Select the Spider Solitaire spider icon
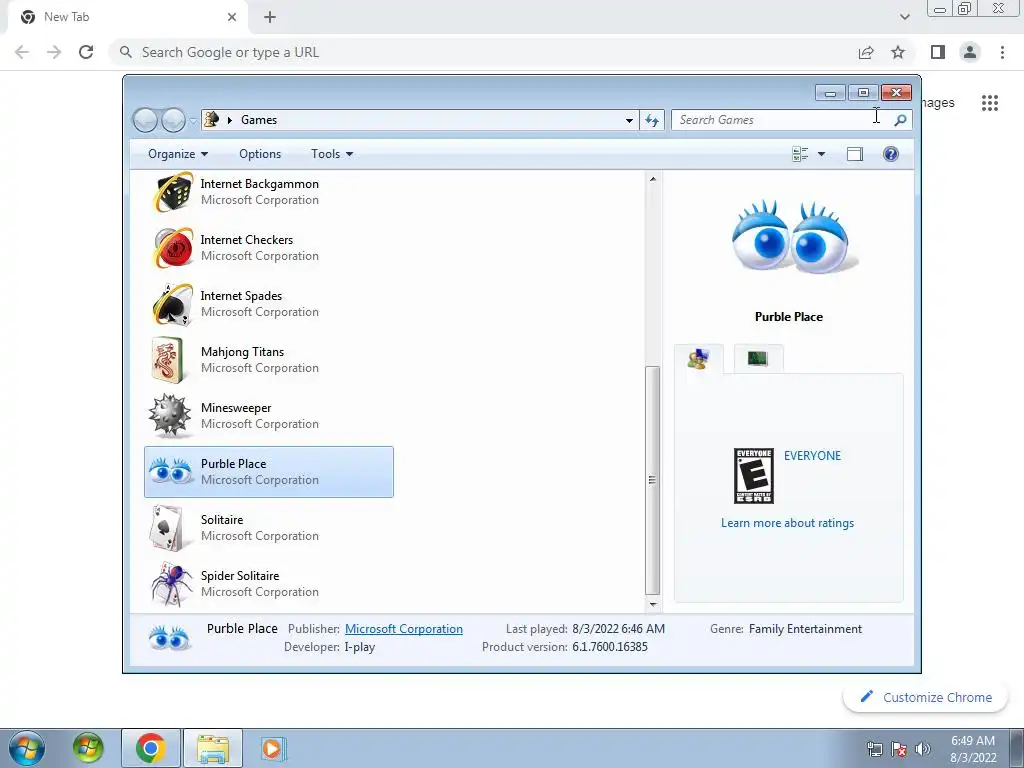The image size is (1024, 768). tap(172, 584)
